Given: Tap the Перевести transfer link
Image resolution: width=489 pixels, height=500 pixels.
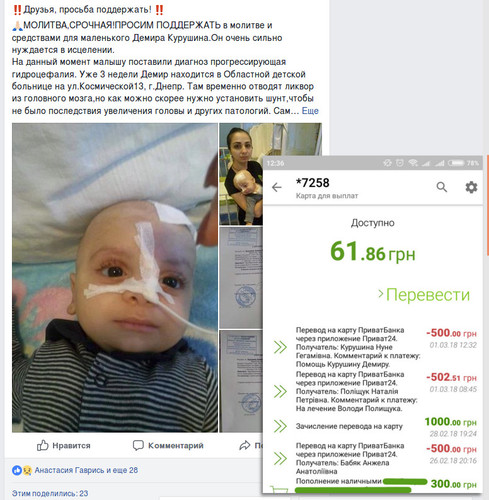Looking at the screenshot, I should [x=424, y=295].
